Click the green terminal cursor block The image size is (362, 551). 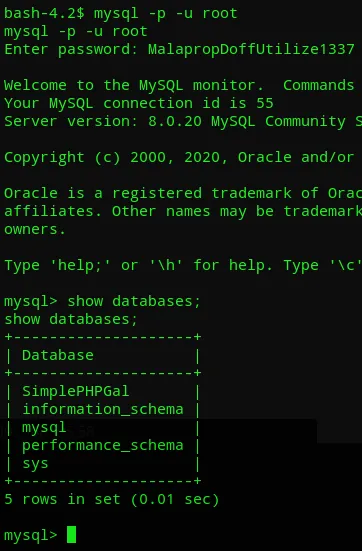click(71, 534)
